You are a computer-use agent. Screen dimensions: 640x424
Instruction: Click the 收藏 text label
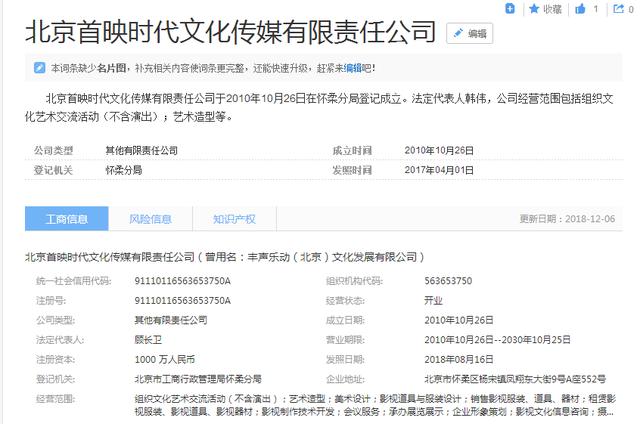click(x=552, y=9)
